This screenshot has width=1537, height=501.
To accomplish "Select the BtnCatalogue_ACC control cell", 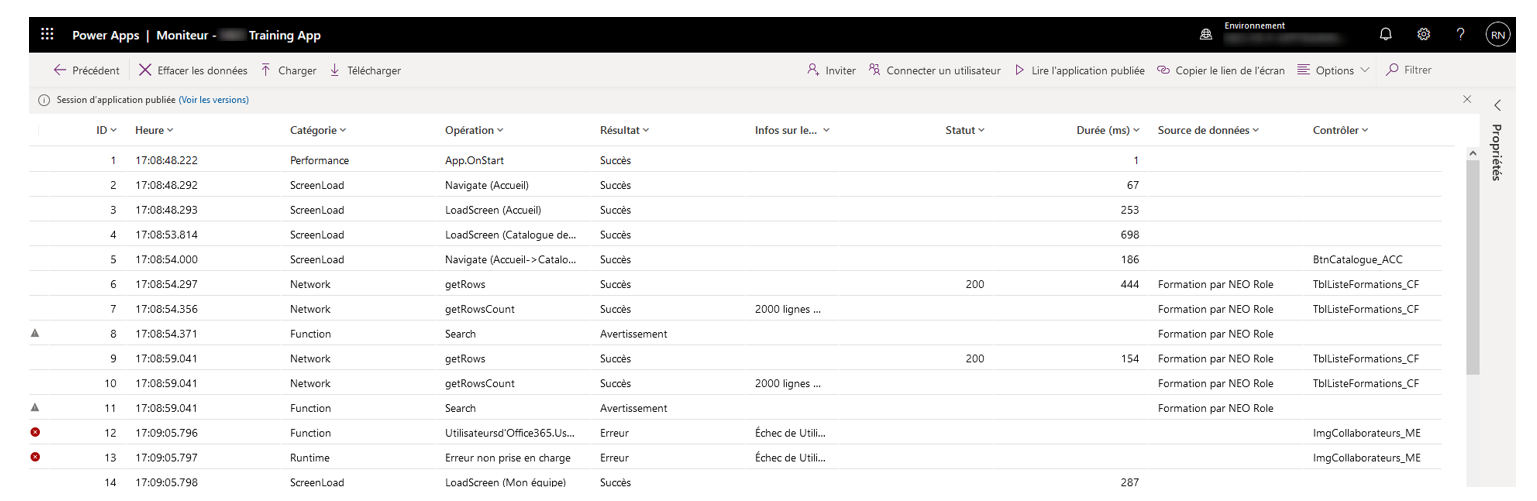I will [1358, 259].
